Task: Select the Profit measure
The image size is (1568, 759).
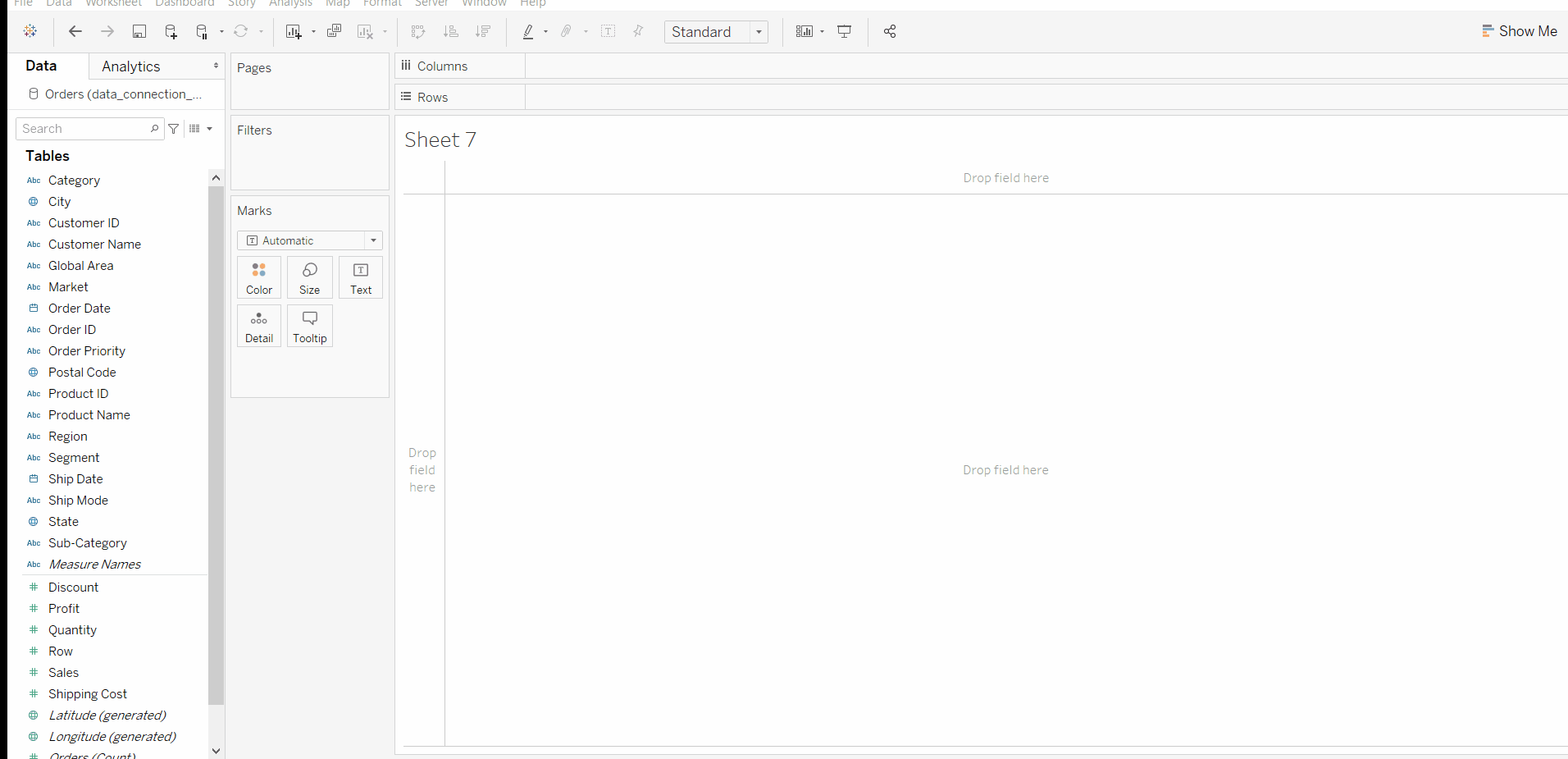Action: pyautogui.click(x=64, y=609)
